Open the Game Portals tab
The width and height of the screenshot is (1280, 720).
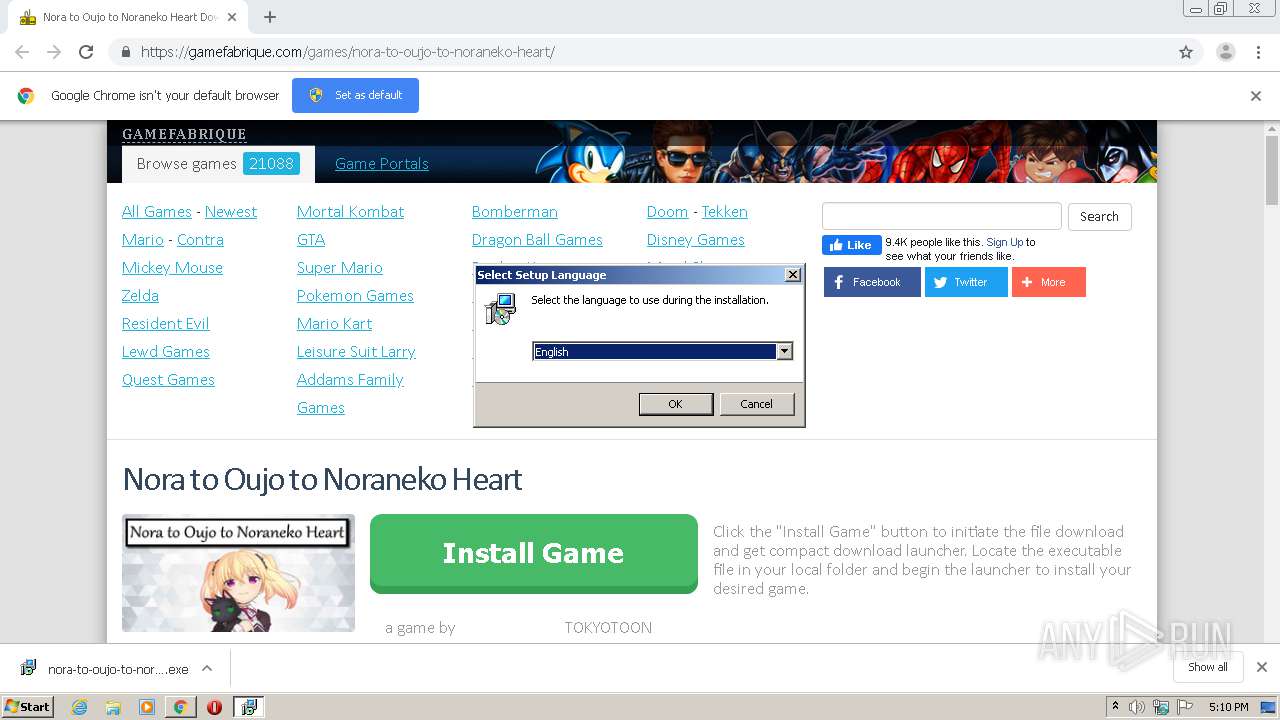[381, 164]
